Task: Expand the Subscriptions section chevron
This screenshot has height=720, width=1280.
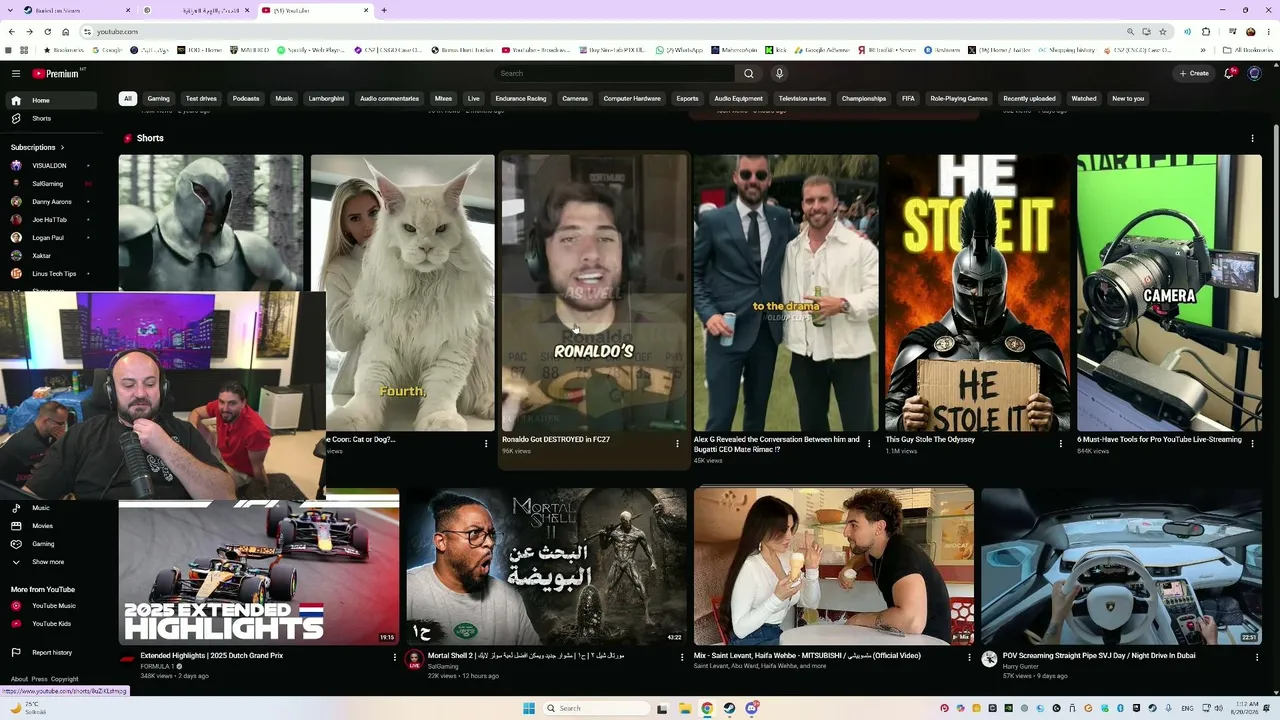Action: click(62, 147)
